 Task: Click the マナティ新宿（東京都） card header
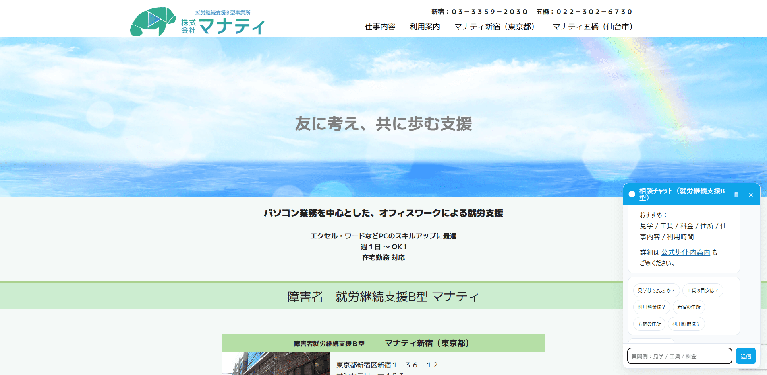coord(384,343)
